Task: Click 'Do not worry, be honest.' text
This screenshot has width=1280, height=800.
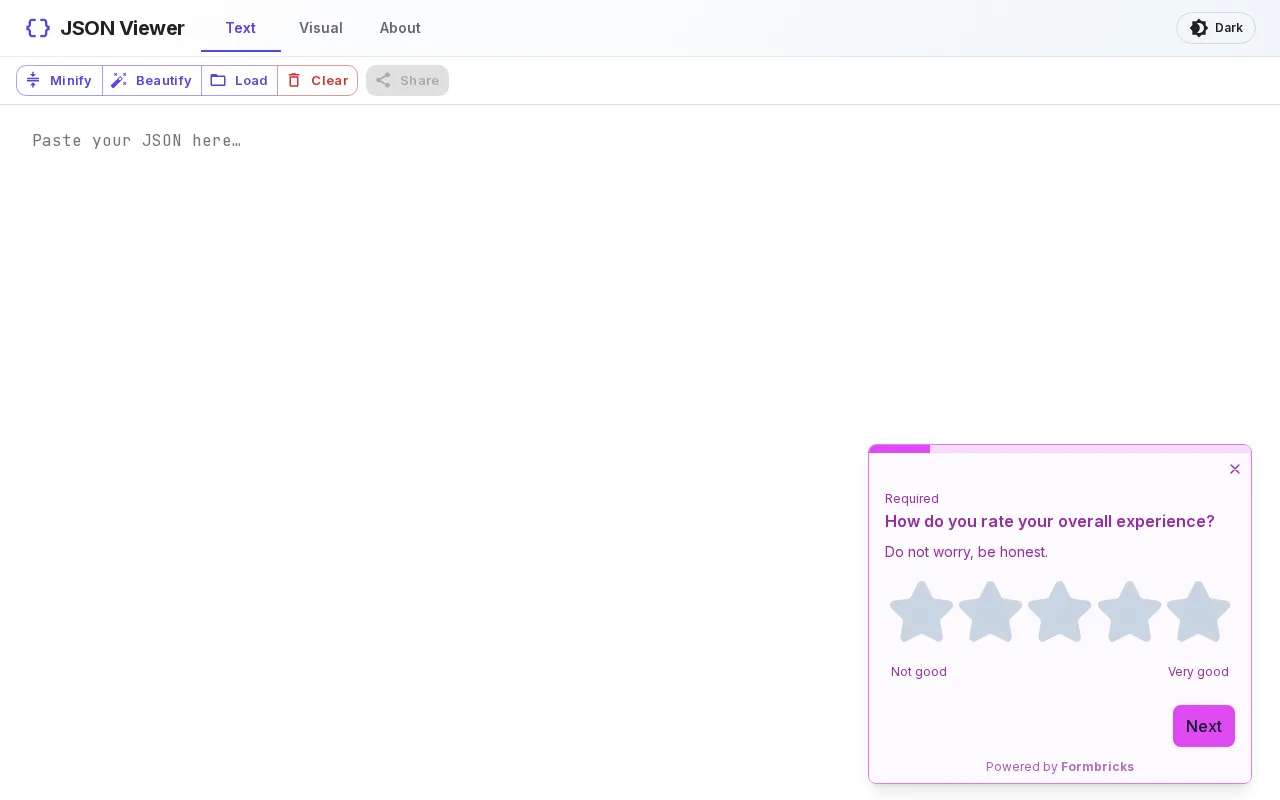Action: pyautogui.click(x=966, y=552)
